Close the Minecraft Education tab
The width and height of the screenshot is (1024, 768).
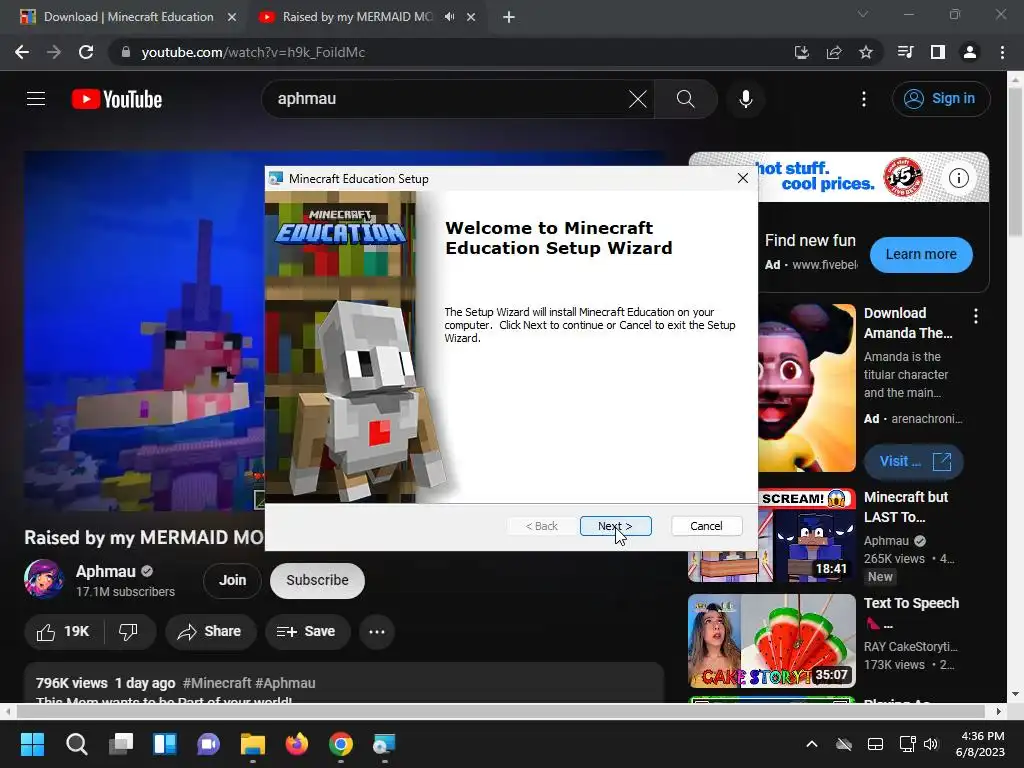tap(232, 17)
